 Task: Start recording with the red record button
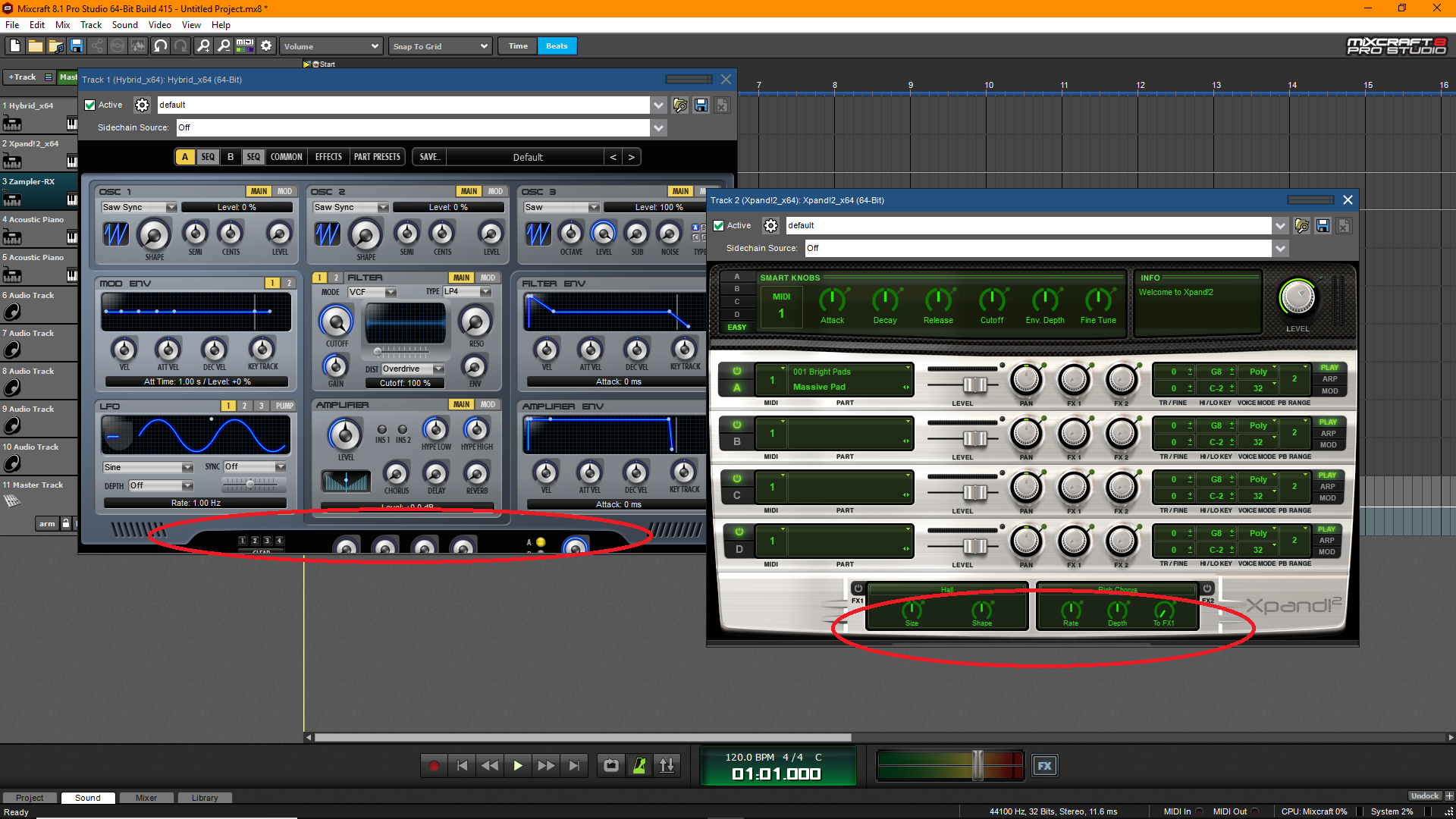click(x=434, y=766)
